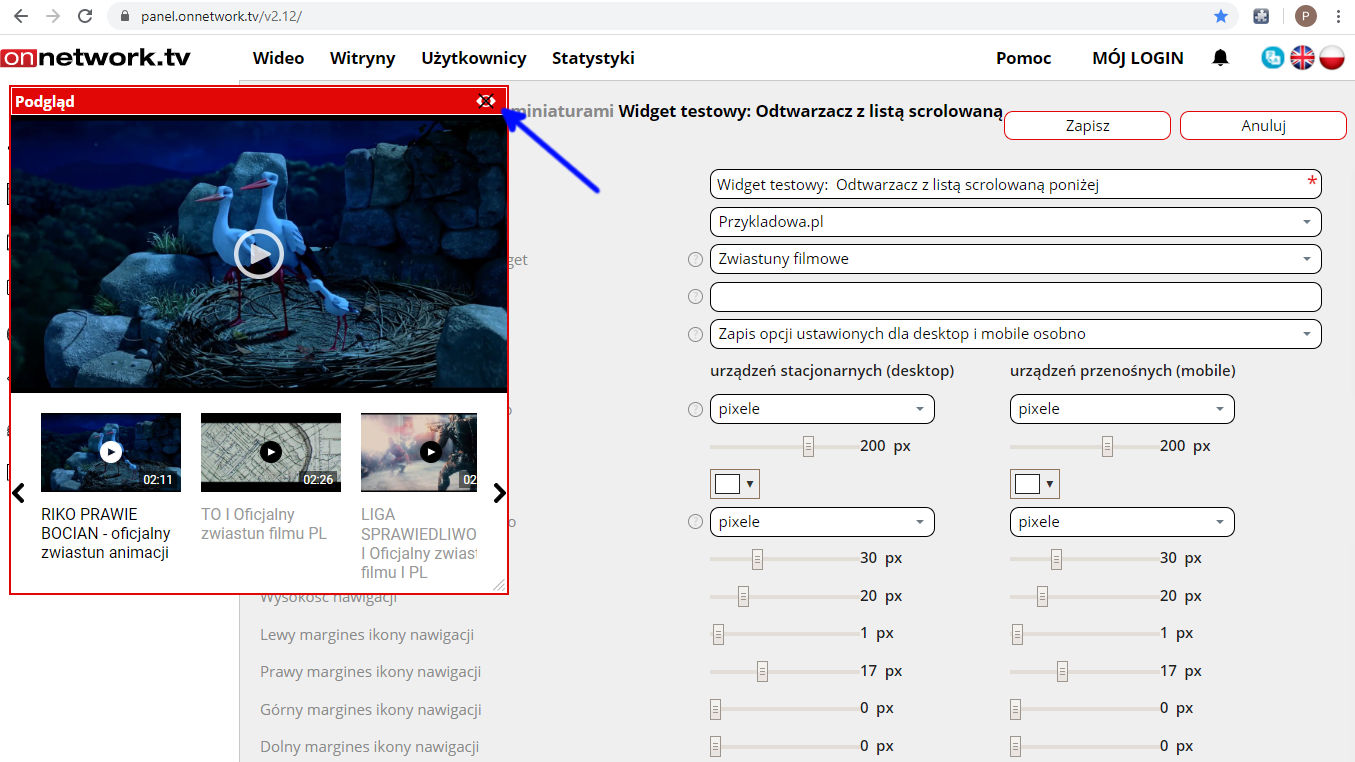The image size is (1355, 762).
Task: Open second desktop pixele unit dropdown
Action: coord(822,522)
